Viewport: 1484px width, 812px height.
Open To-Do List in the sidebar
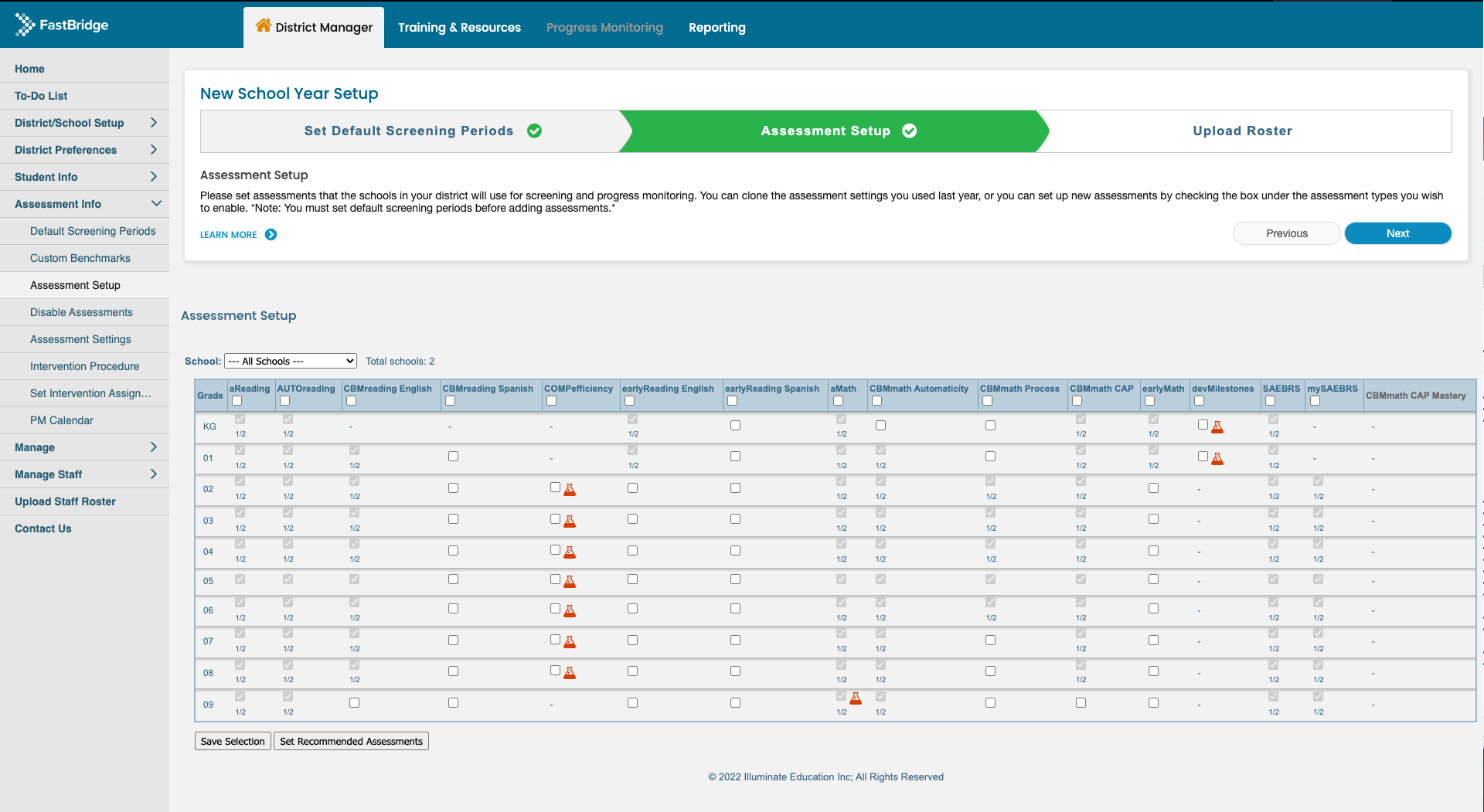(x=84, y=96)
